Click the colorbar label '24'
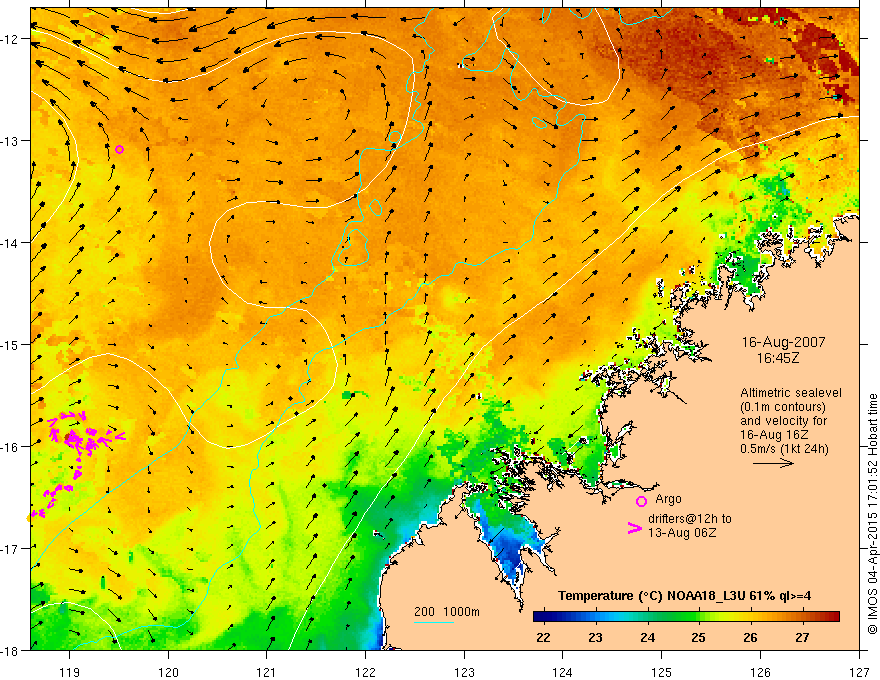Image resolution: width=880 pixels, height=680 pixels. pos(647,637)
